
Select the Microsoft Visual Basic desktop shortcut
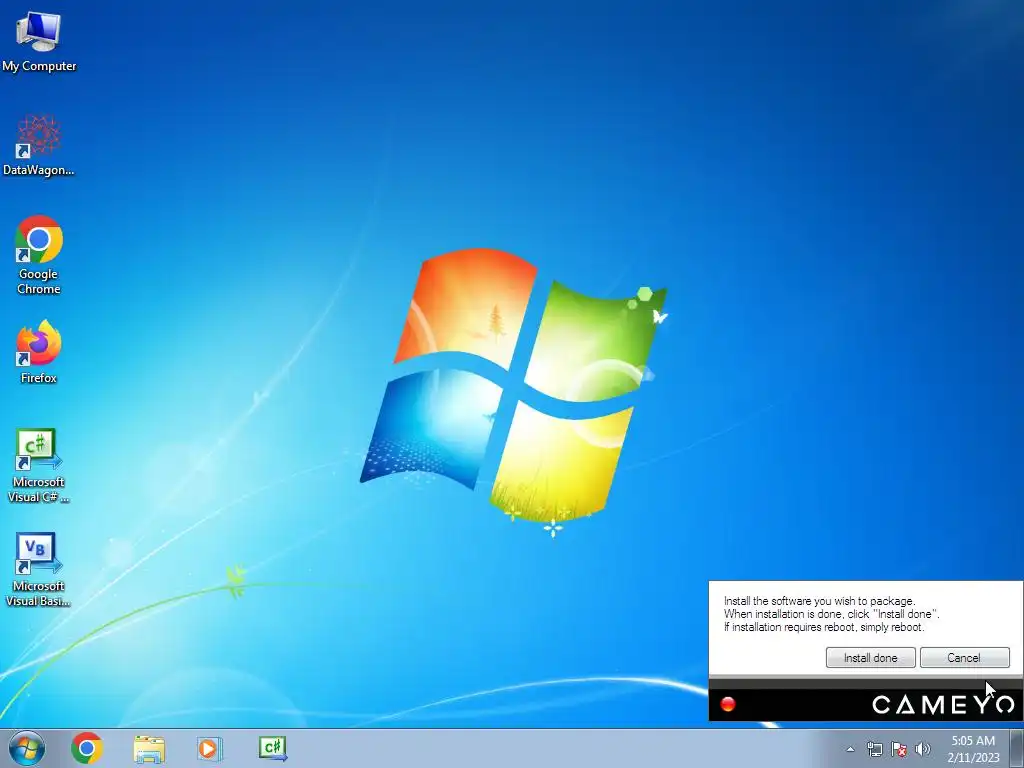coord(39,570)
